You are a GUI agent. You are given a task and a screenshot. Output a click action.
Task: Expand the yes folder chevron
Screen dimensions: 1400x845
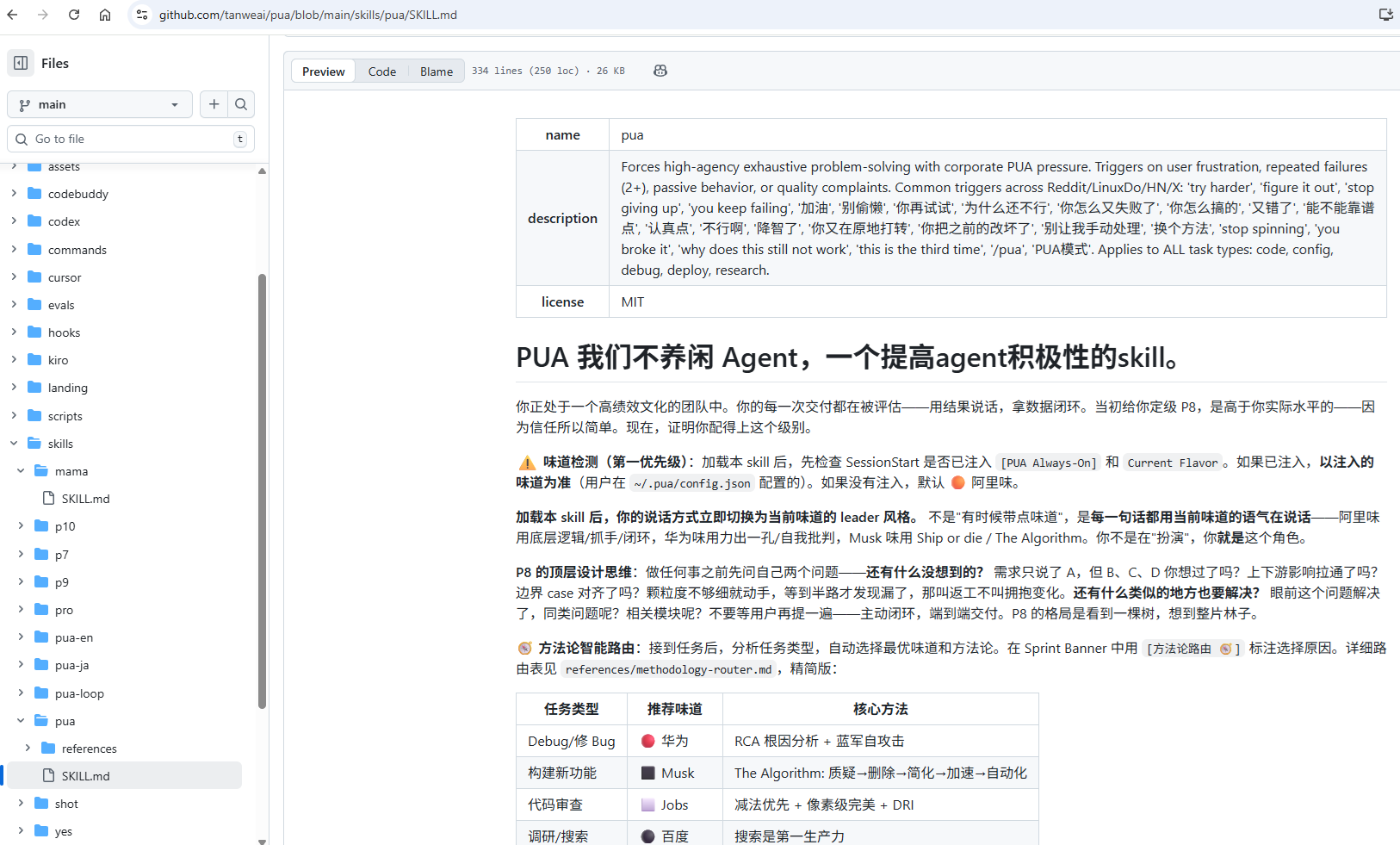coord(21,831)
